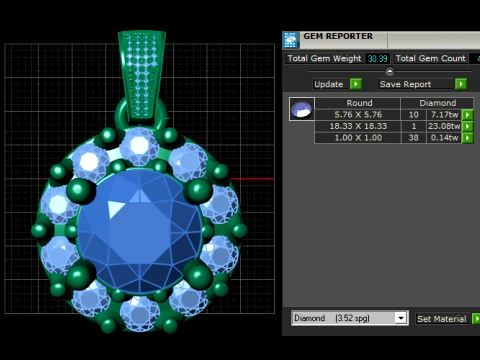This screenshot has height=360, width=480.
Task: Select the pendant bail with pavé stones
Action: [x=142, y=75]
